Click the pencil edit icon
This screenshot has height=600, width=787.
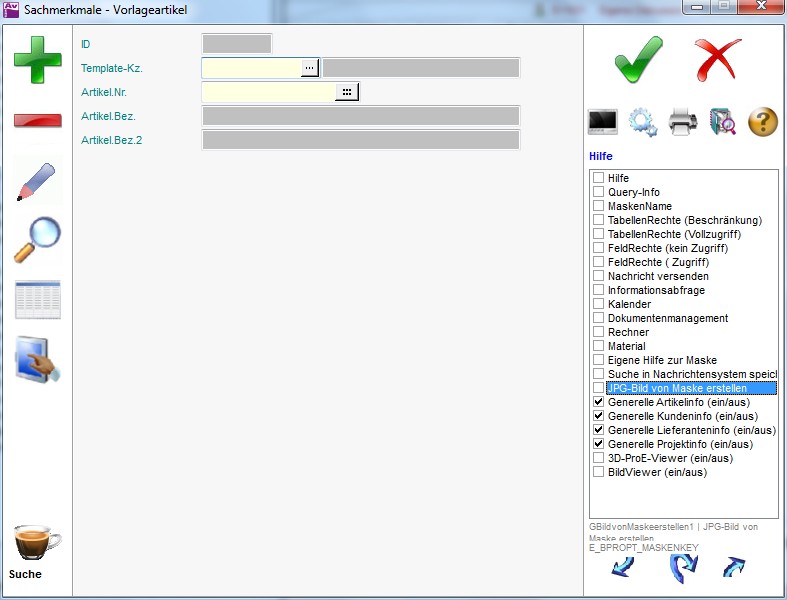[37, 181]
